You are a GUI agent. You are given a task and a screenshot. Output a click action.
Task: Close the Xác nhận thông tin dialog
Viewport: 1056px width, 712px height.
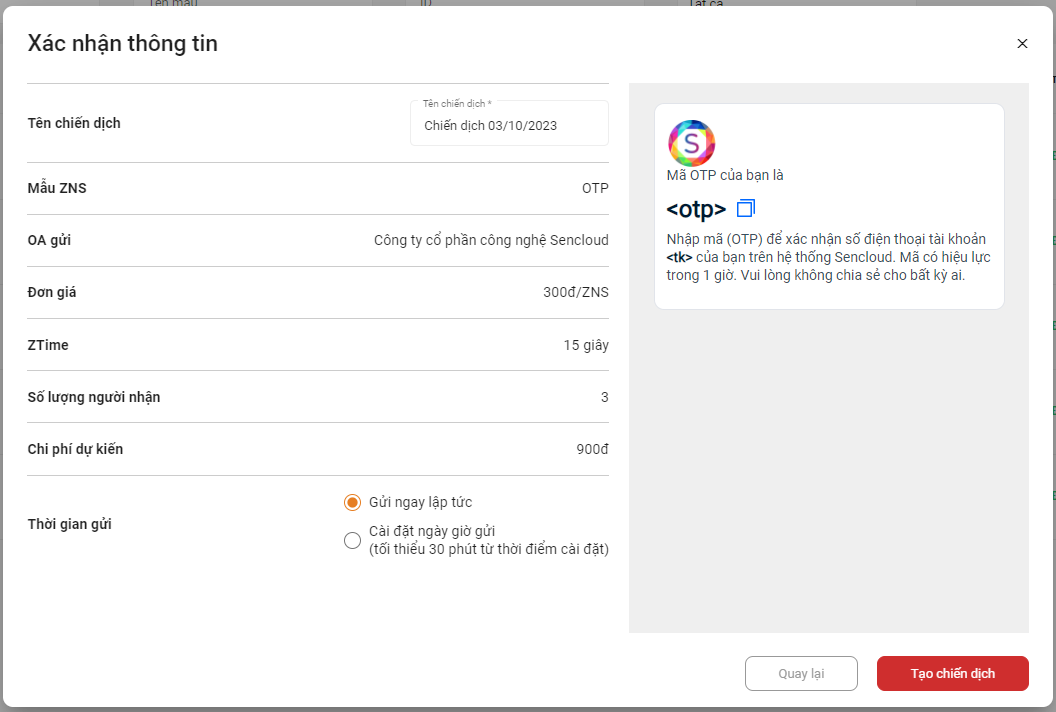click(1022, 44)
